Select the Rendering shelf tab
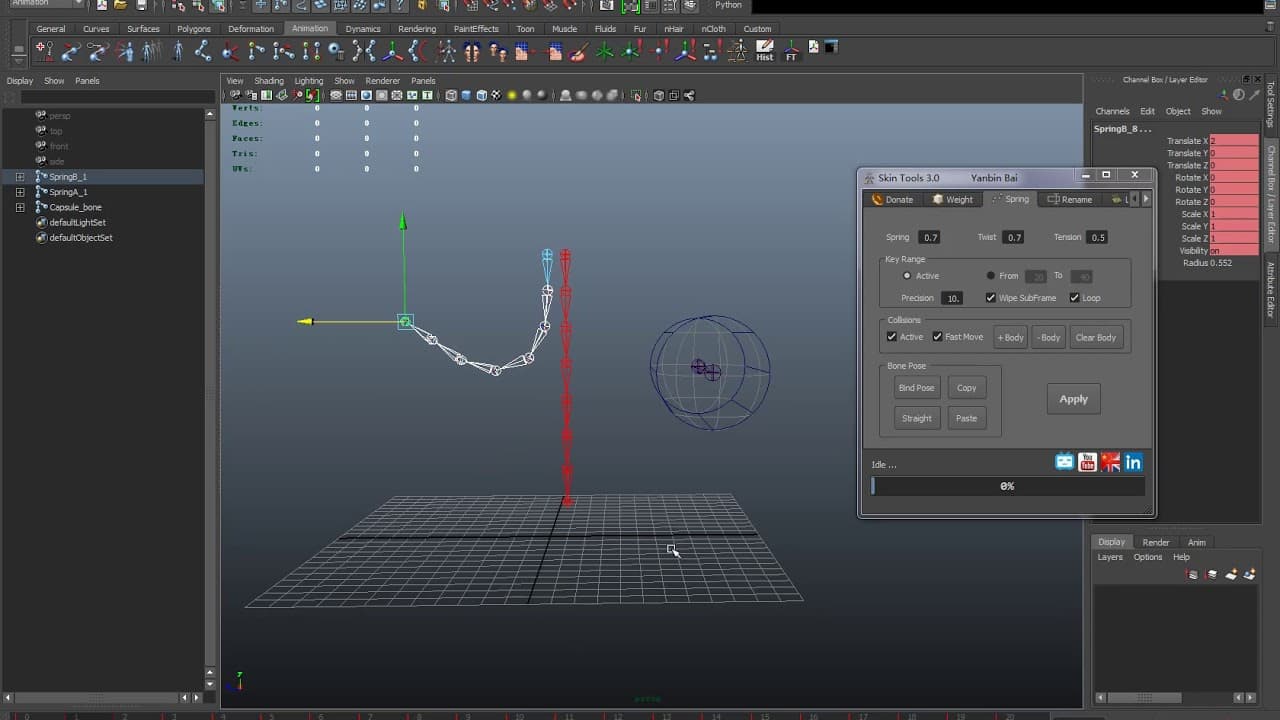This screenshot has width=1280, height=720. tap(417, 29)
